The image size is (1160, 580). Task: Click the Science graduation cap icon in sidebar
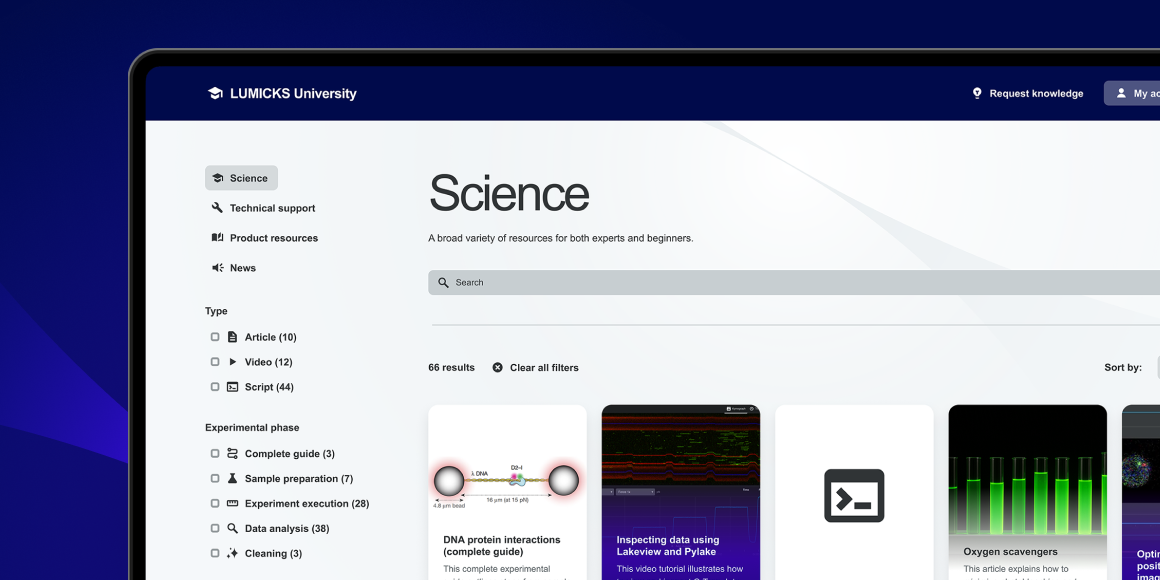pos(218,178)
